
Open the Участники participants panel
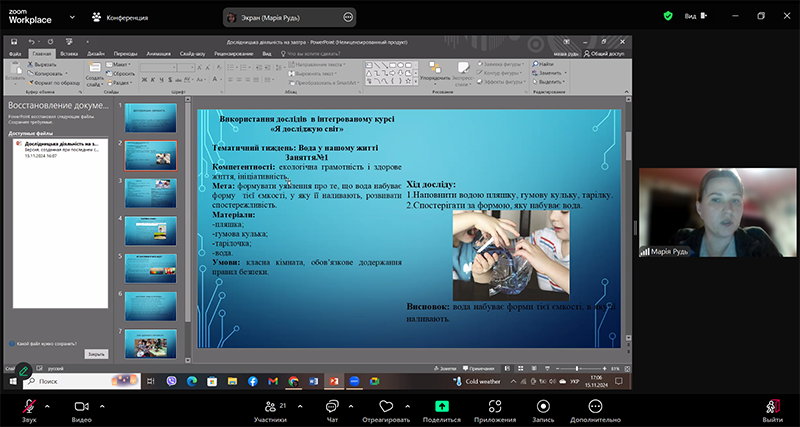pos(270,411)
